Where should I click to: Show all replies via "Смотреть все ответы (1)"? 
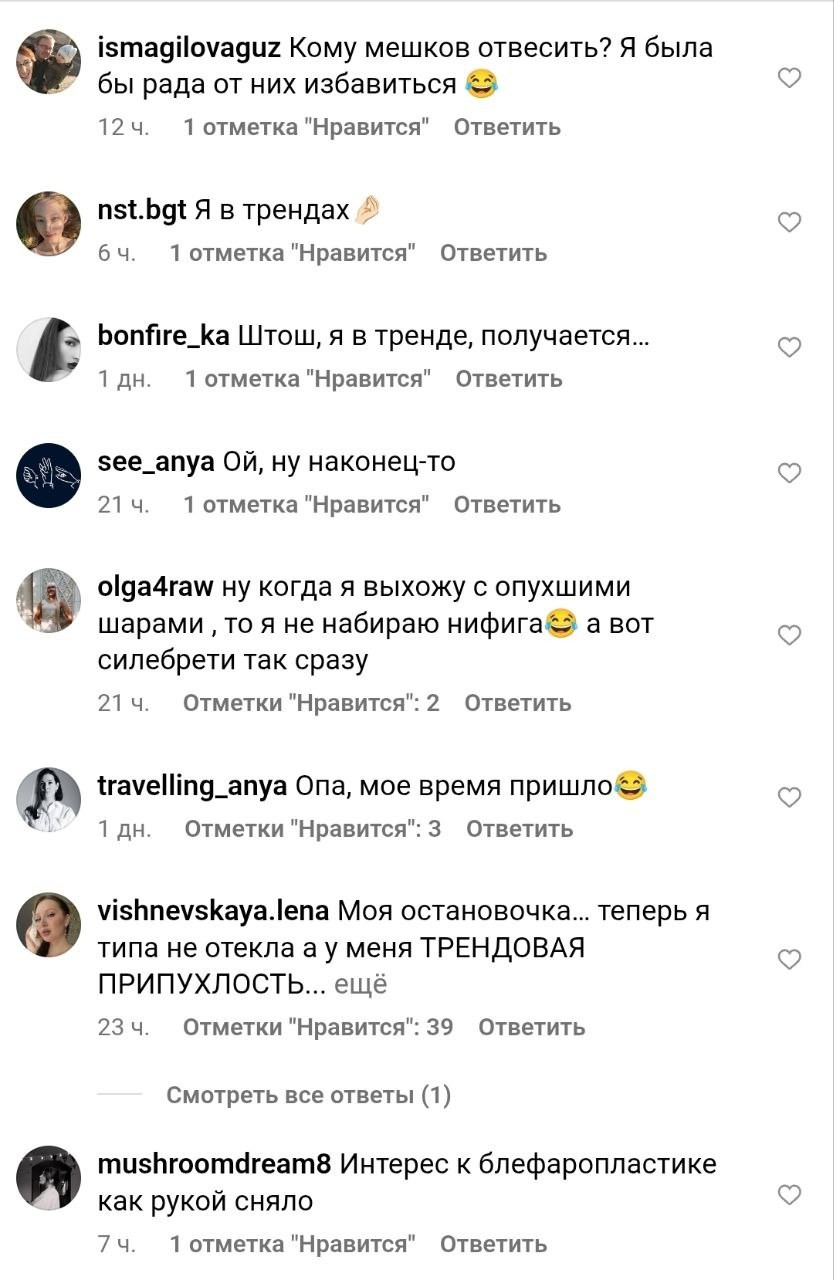tap(308, 1096)
